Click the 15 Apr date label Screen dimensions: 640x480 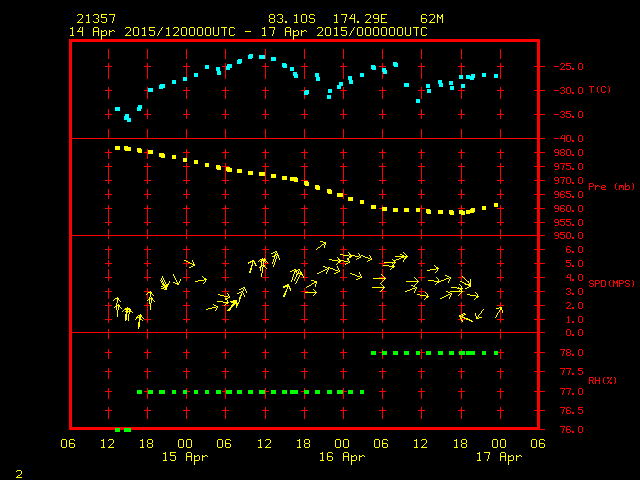[185, 457]
